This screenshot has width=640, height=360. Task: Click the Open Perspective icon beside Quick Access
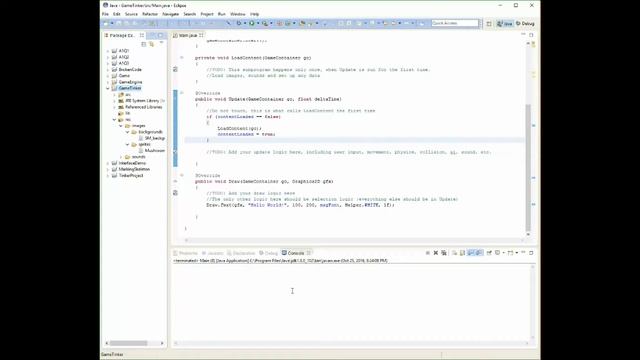489,24
